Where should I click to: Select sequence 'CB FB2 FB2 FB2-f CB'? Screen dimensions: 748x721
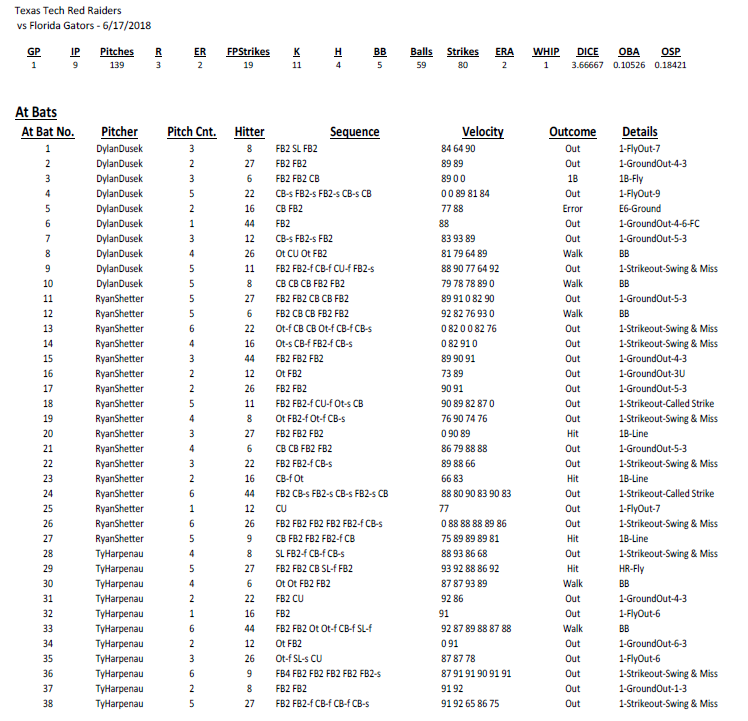315,539
